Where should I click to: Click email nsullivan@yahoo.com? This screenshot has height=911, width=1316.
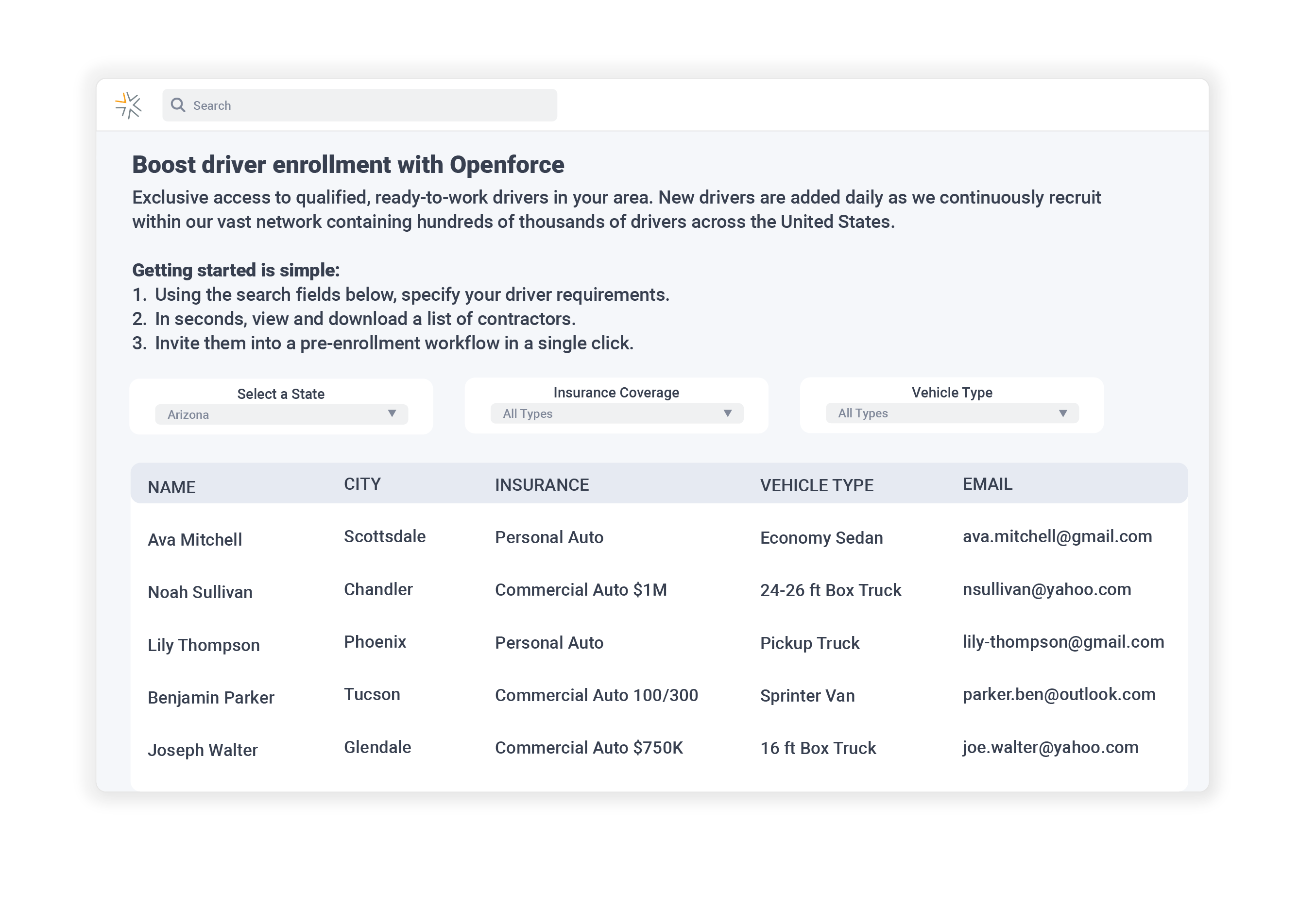pyautogui.click(x=1047, y=589)
